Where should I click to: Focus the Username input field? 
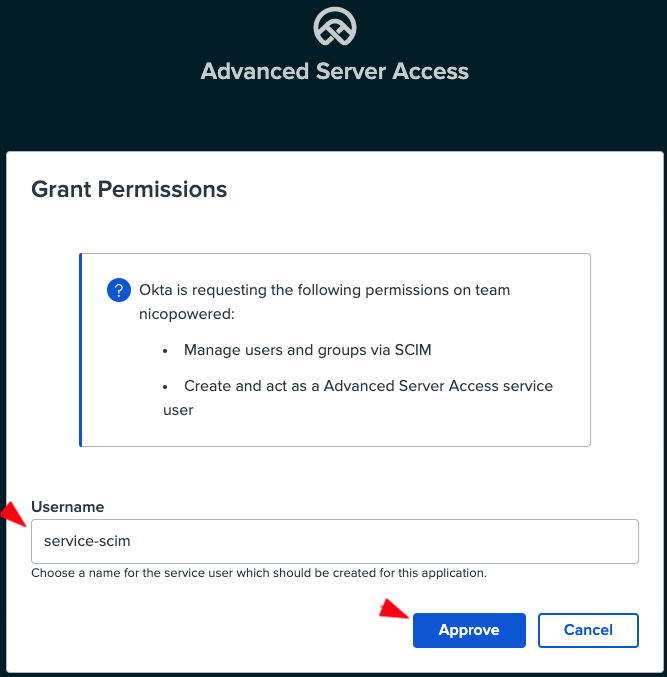[x=334, y=541]
